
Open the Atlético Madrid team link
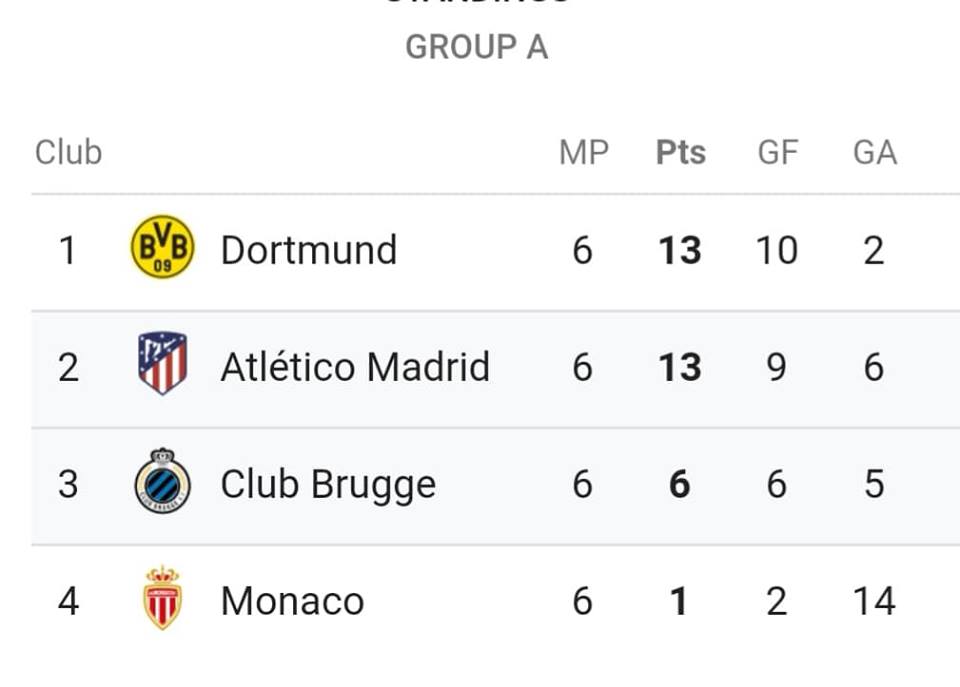click(x=355, y=367)
